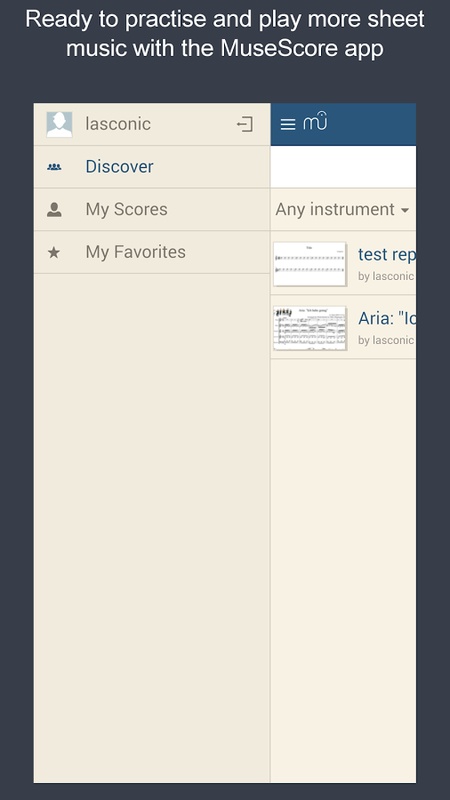Open the test rep score title
The image size is (450, 800).
387,254
